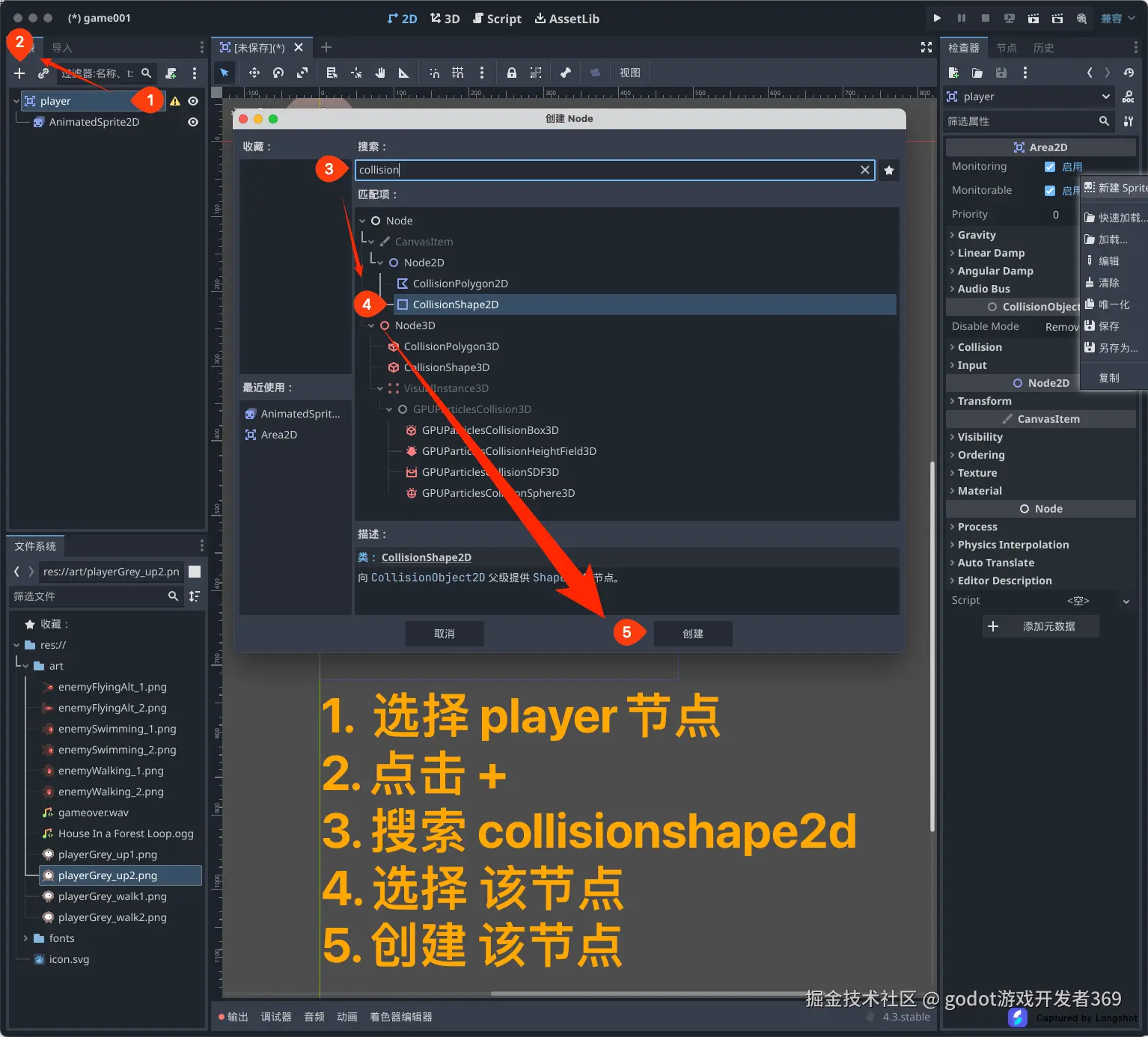
Task: Switch to the 2D workspace
Action: (x=402, y=19)
